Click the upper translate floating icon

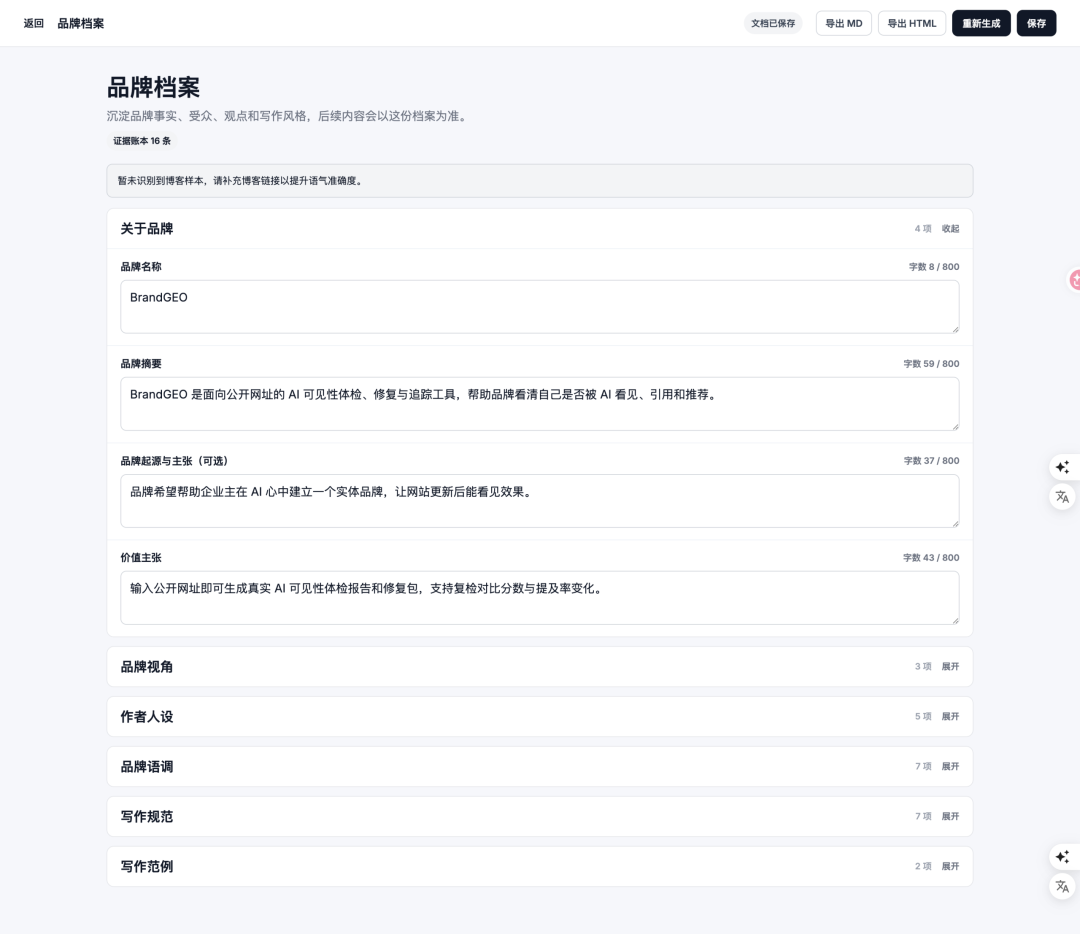click(x=1062, y=497)
